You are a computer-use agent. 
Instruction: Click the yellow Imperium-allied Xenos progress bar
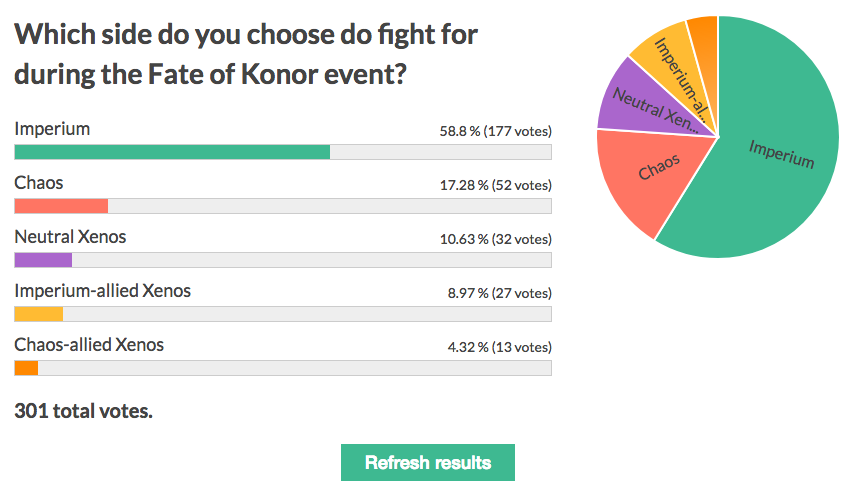[39, 314]
